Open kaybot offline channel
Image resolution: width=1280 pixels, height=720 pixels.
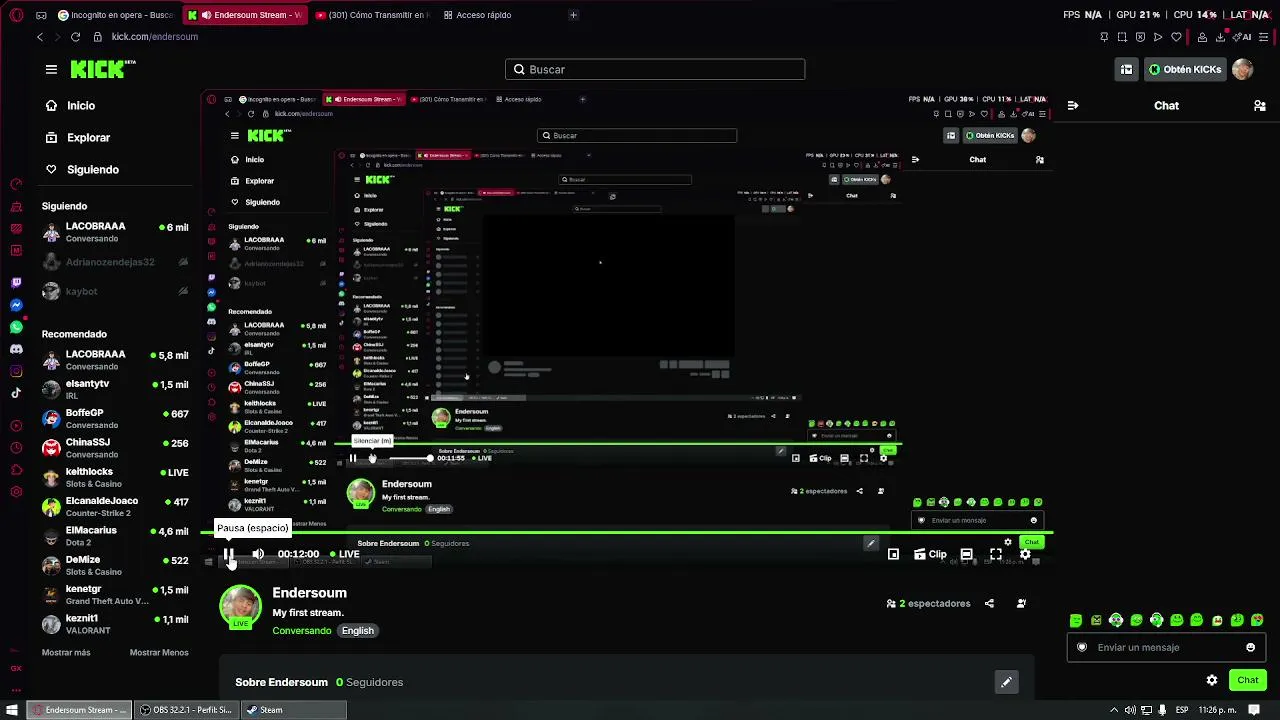(x=115, y=291)
